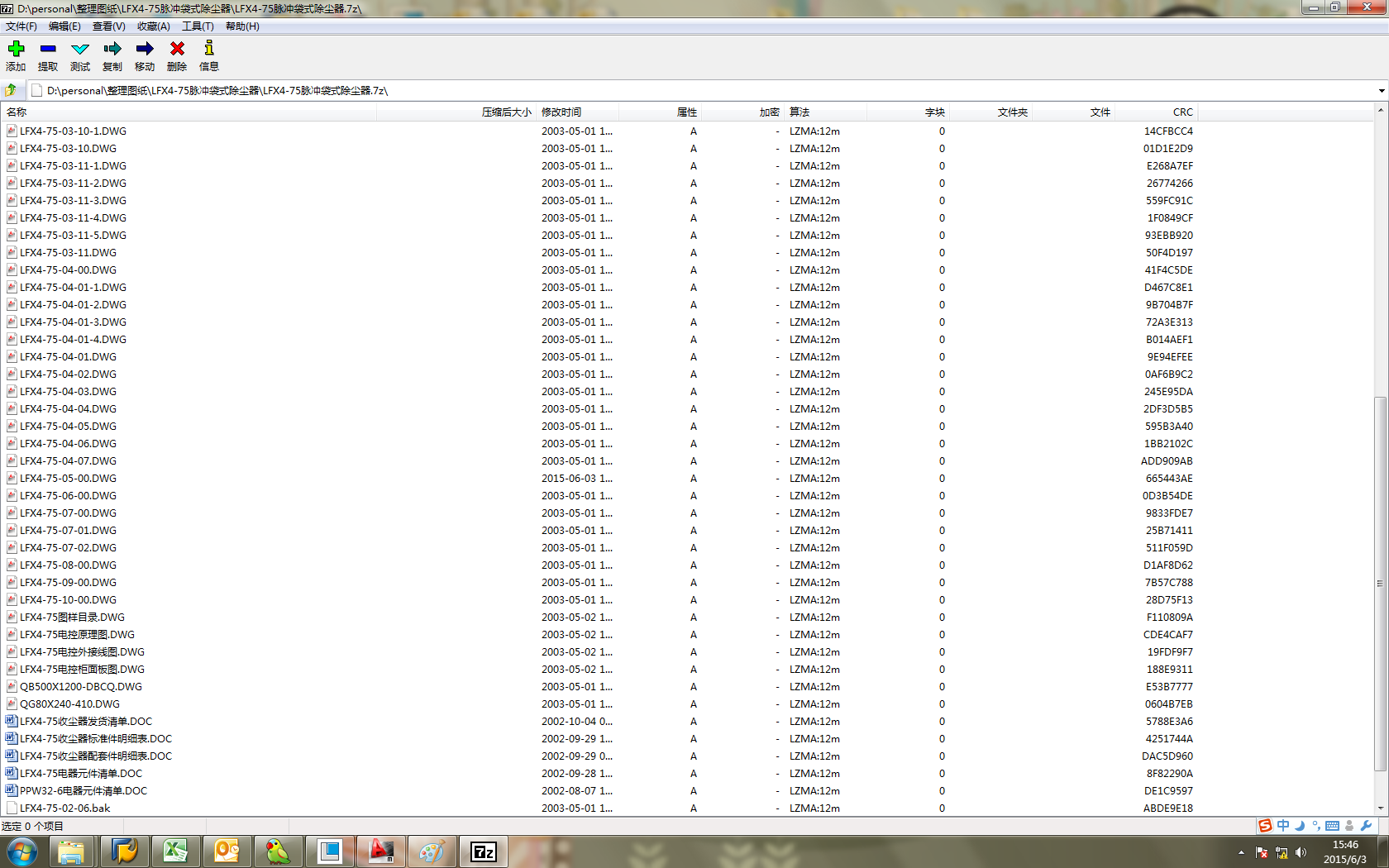
Task: Select the file LFX4-75-05-00.DWG
Action: [x=68, y=479]
